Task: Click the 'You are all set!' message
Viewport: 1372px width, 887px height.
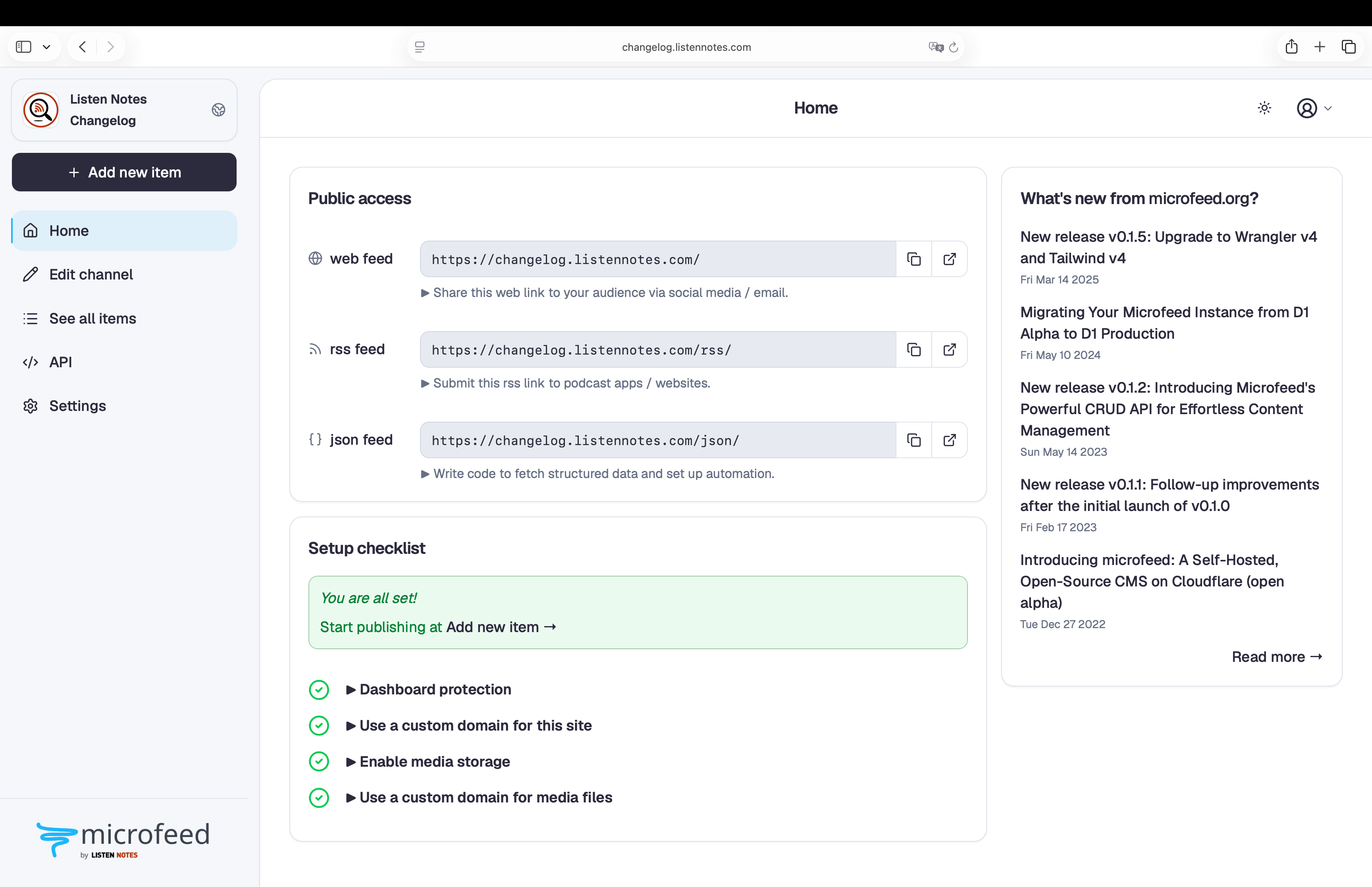Action: tap(368, 598)
